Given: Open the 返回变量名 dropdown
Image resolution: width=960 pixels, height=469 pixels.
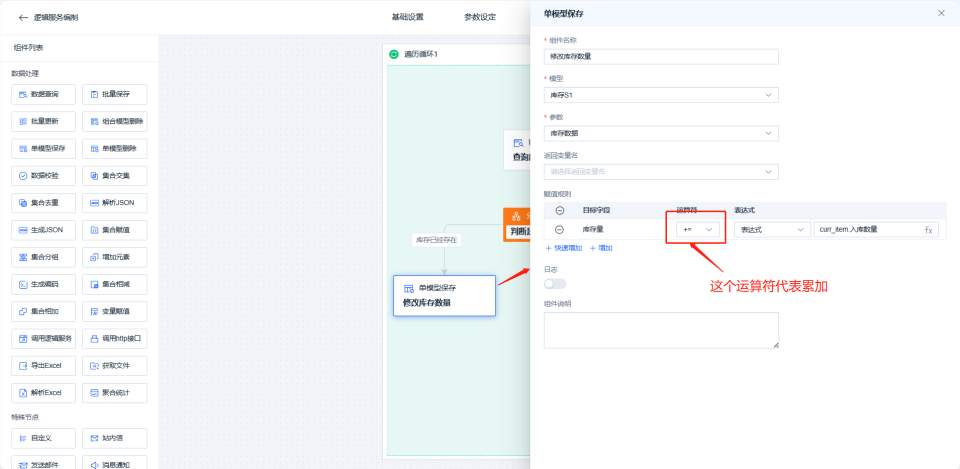Looking at the screenshot, I should click(x=661, y=172).
